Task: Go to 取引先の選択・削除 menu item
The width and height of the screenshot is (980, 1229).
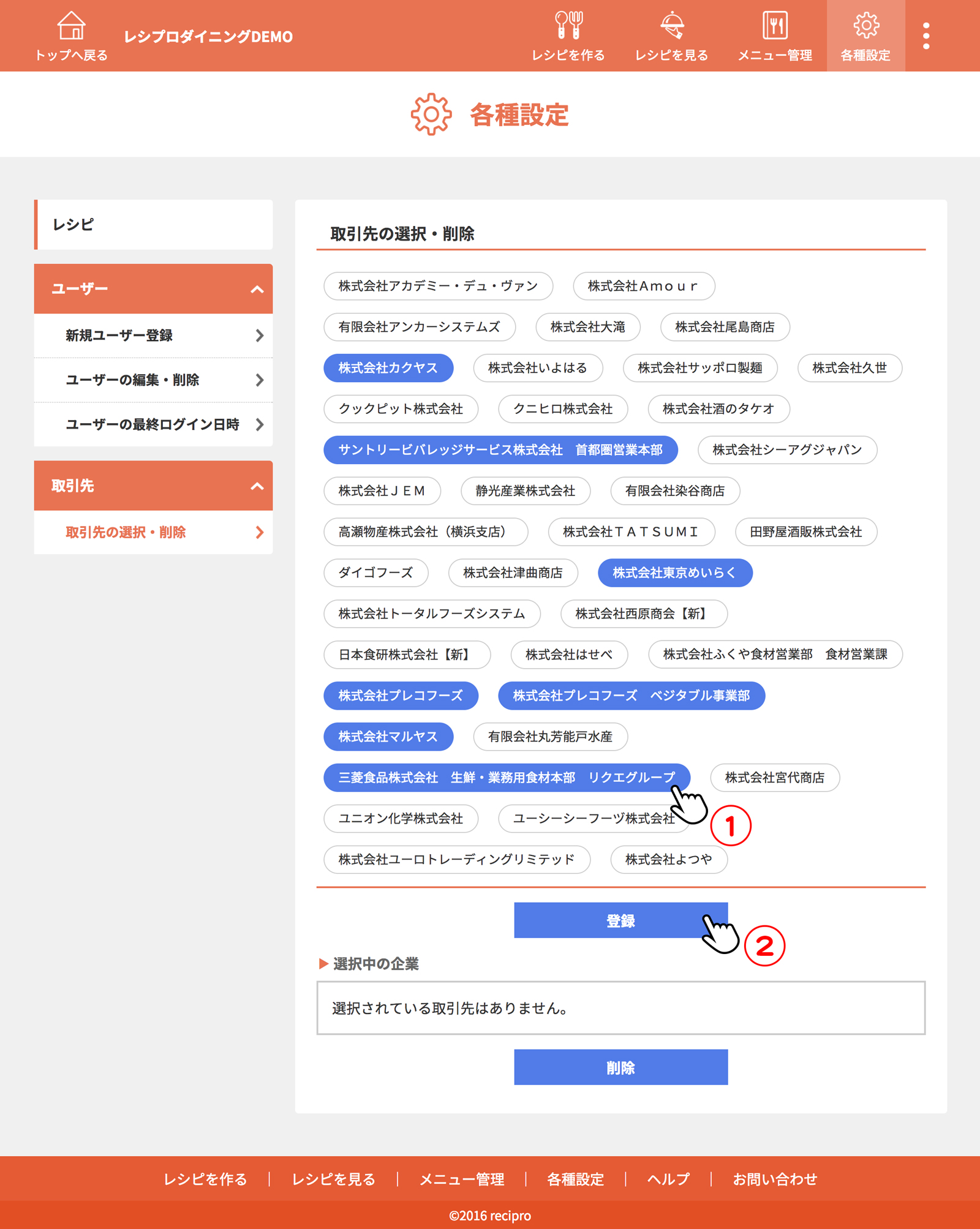Action: pos(126,532)
